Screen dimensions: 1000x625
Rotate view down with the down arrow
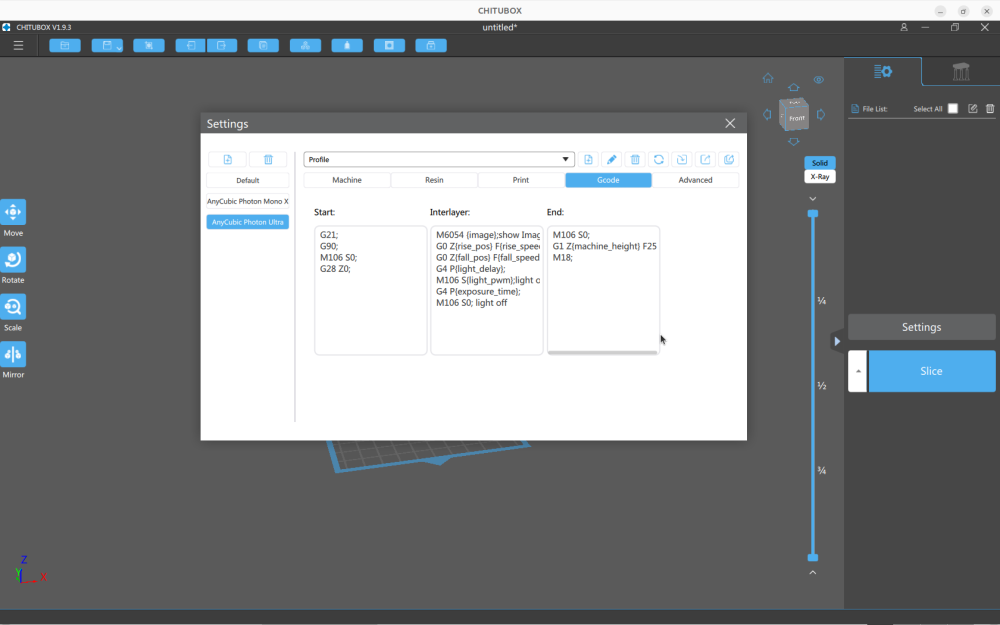793,142
